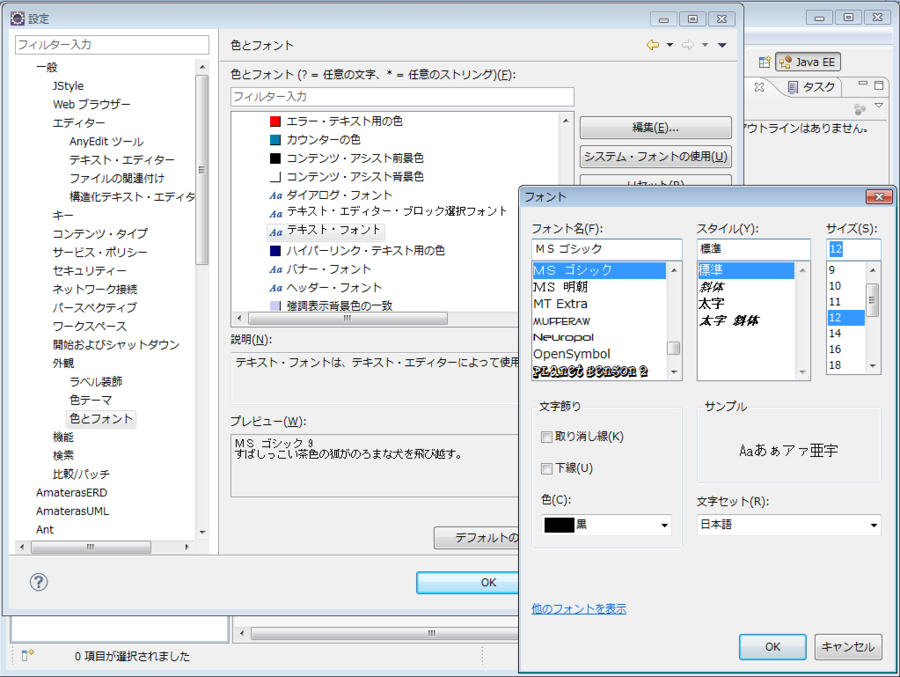The height and width of the screenshot is (677, 900).
Task: Click the scroll up arrow of the size list
Action: (x=872, y=270)
